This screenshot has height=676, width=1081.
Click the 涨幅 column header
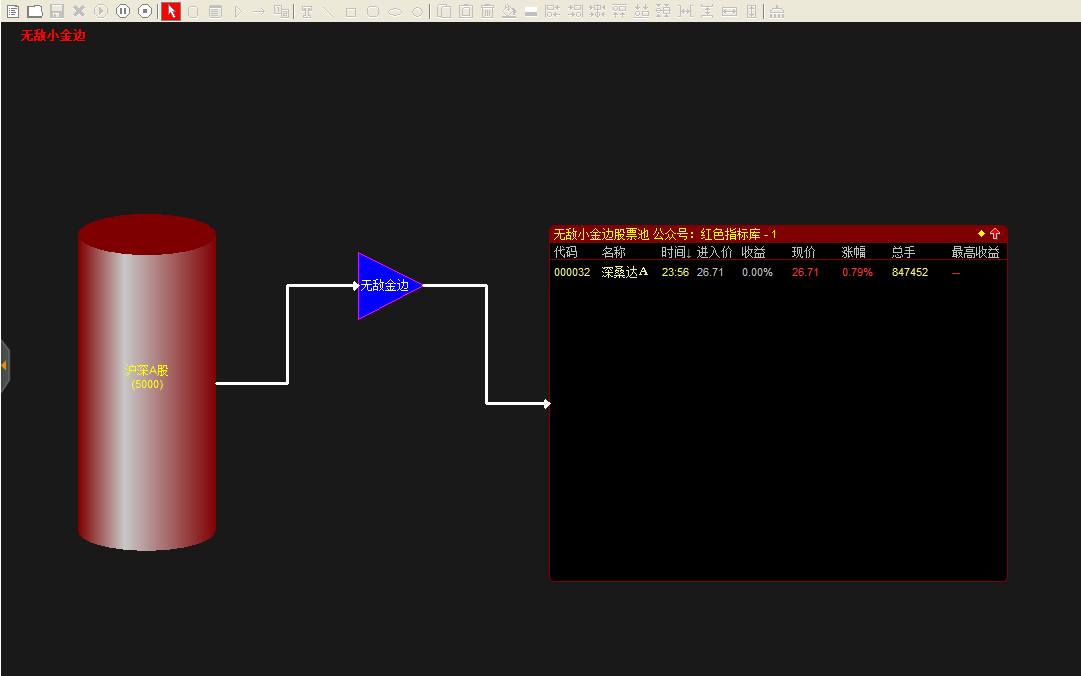(855, 252)
